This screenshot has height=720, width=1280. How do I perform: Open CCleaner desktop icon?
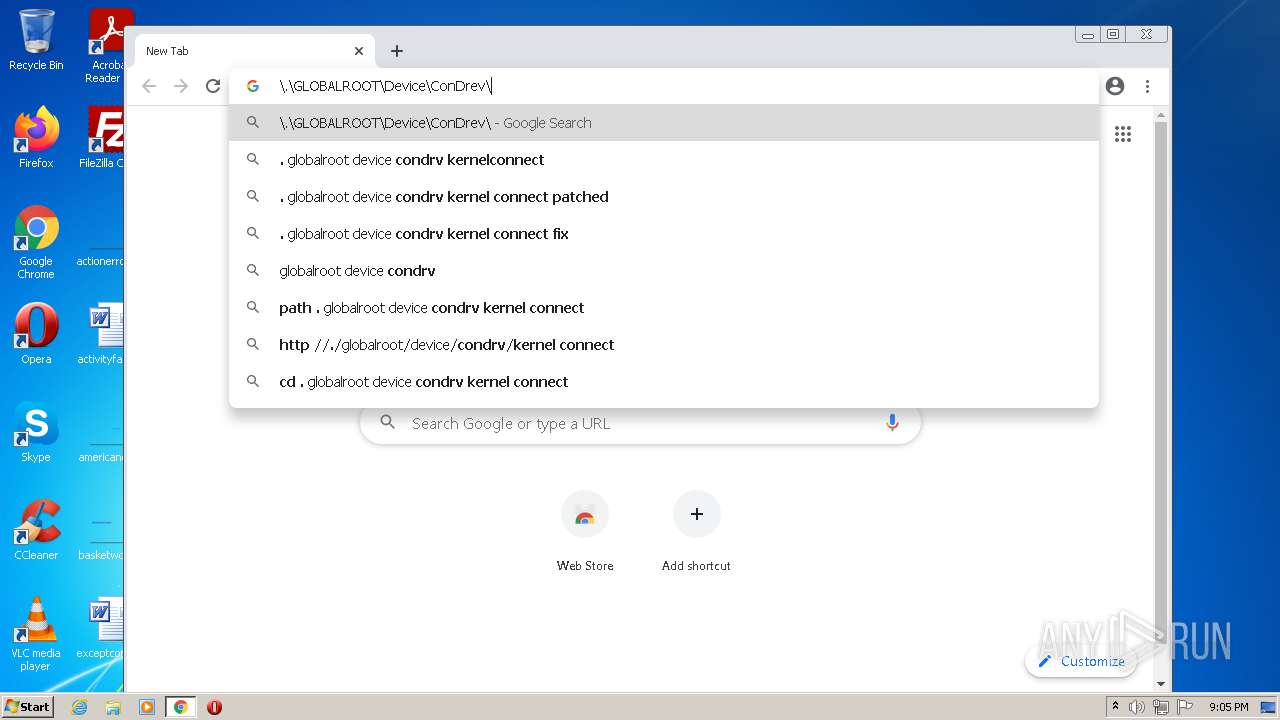click(x=36, y=529)
